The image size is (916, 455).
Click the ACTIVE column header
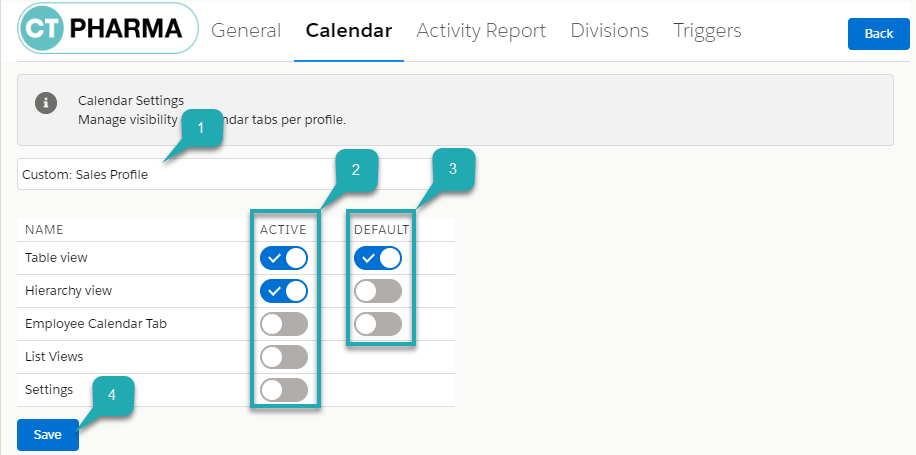[283, 230]
